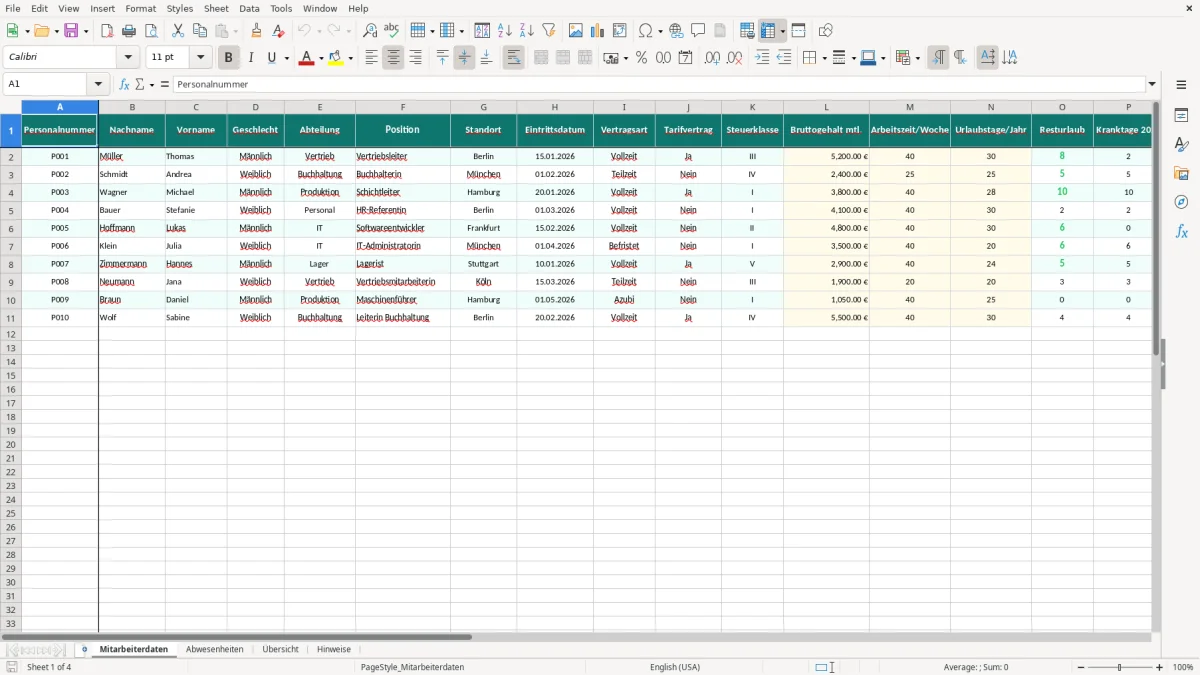The height and width of the screenshot is (675, 1200).
Task: Open the Sheet menu
Action: (x=216, y=8)
